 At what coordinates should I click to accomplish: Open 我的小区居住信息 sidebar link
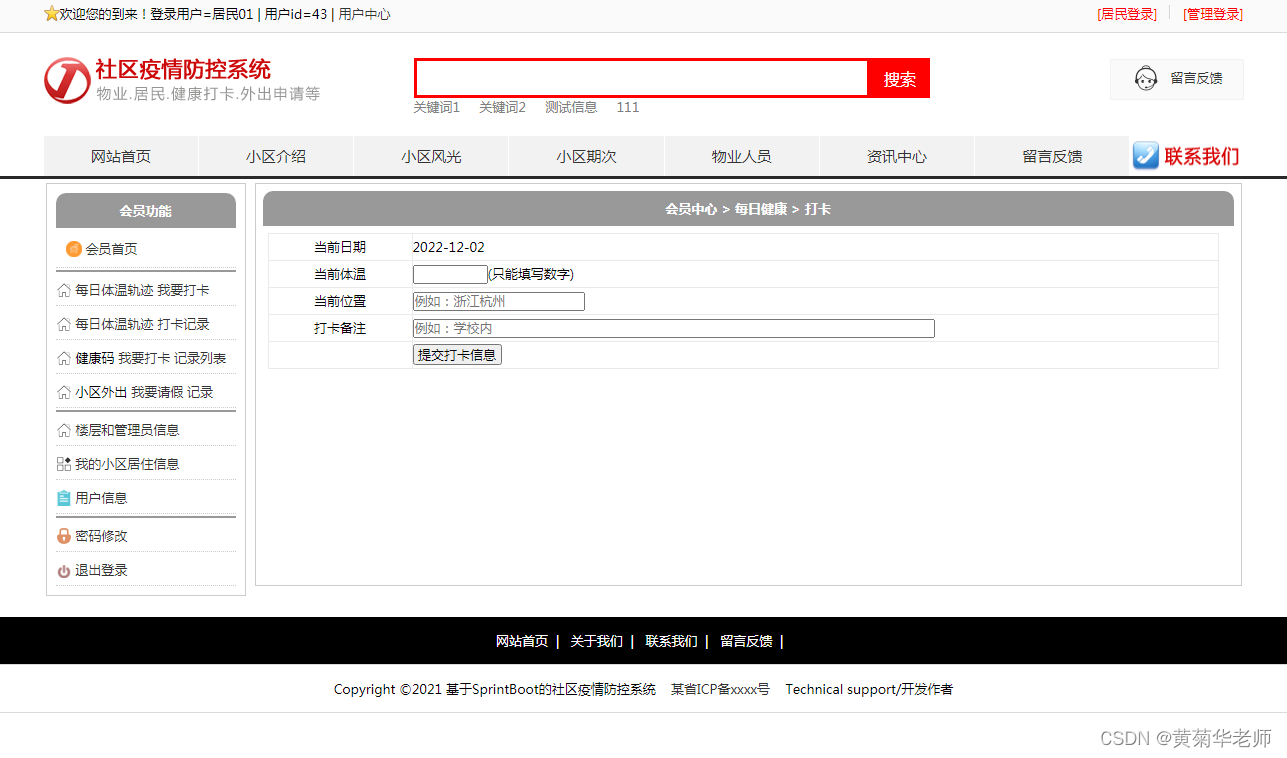tap(127, 464)
